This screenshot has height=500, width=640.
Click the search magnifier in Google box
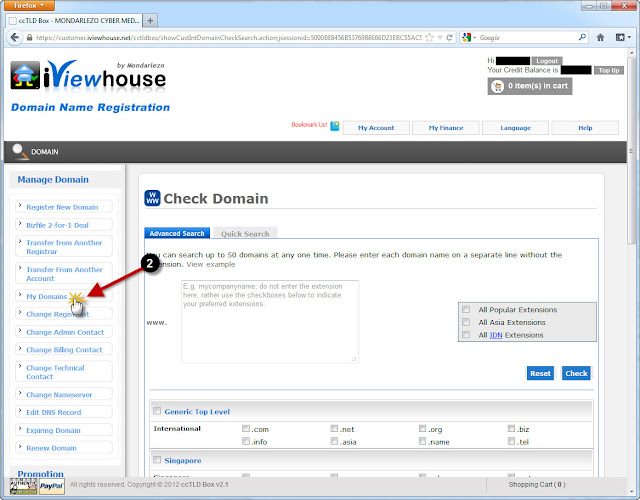pyautogui.click(x=582, y=37)
